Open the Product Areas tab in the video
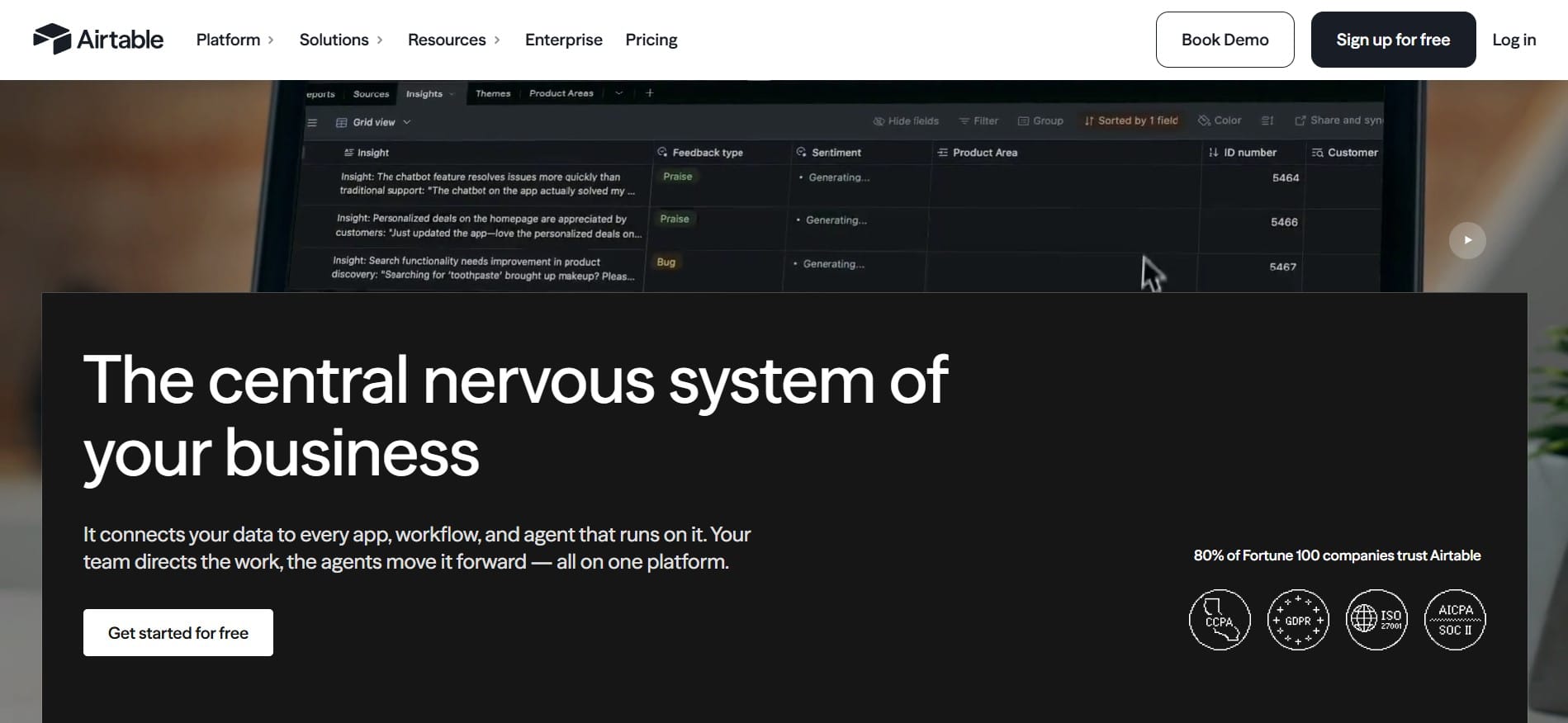The image size is (1568, 723). 561,93
